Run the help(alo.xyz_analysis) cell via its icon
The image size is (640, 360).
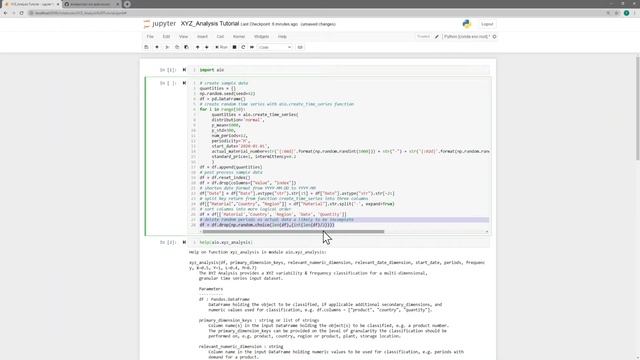coord(184,242)
